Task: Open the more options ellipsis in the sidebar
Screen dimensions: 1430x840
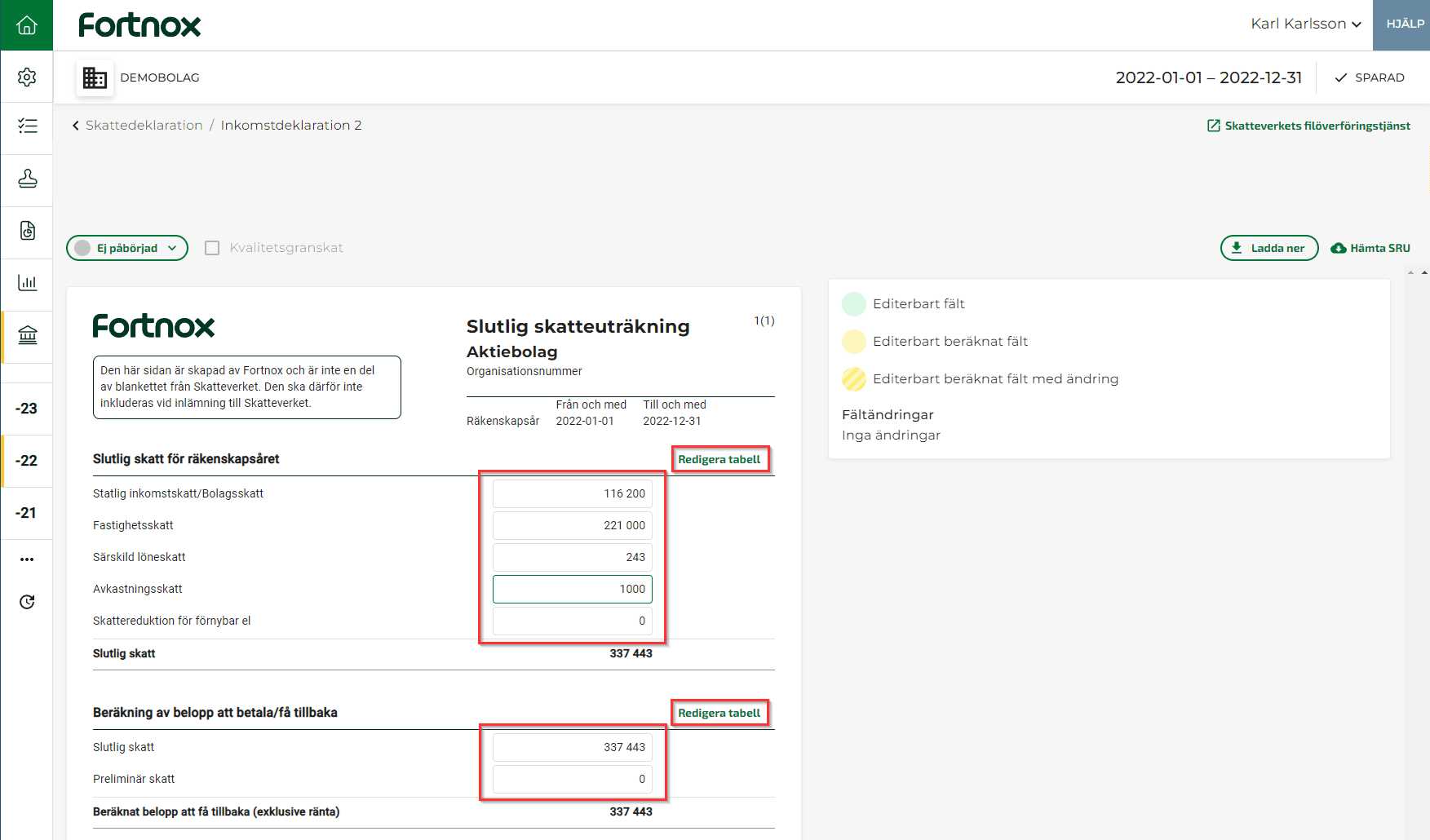Action: click(27, 559)
